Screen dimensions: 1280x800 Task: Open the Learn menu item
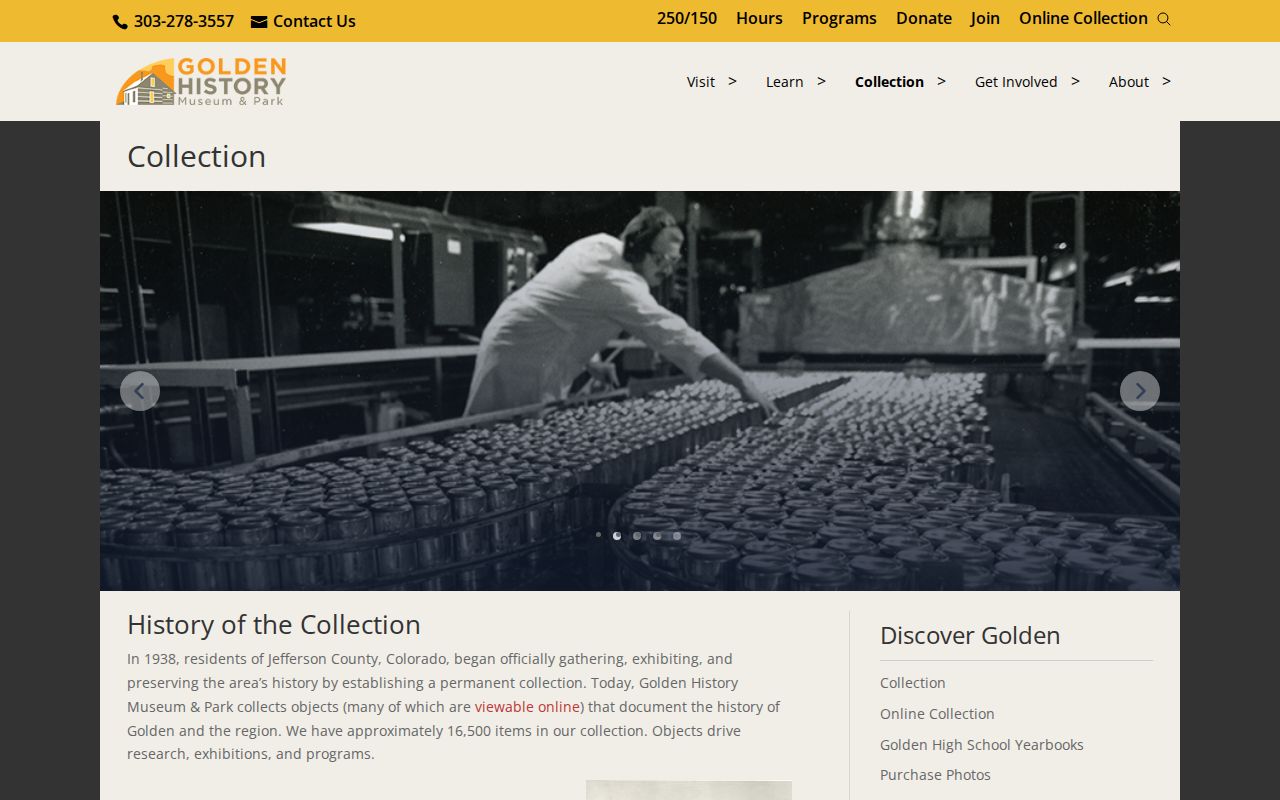pos(784,82)
